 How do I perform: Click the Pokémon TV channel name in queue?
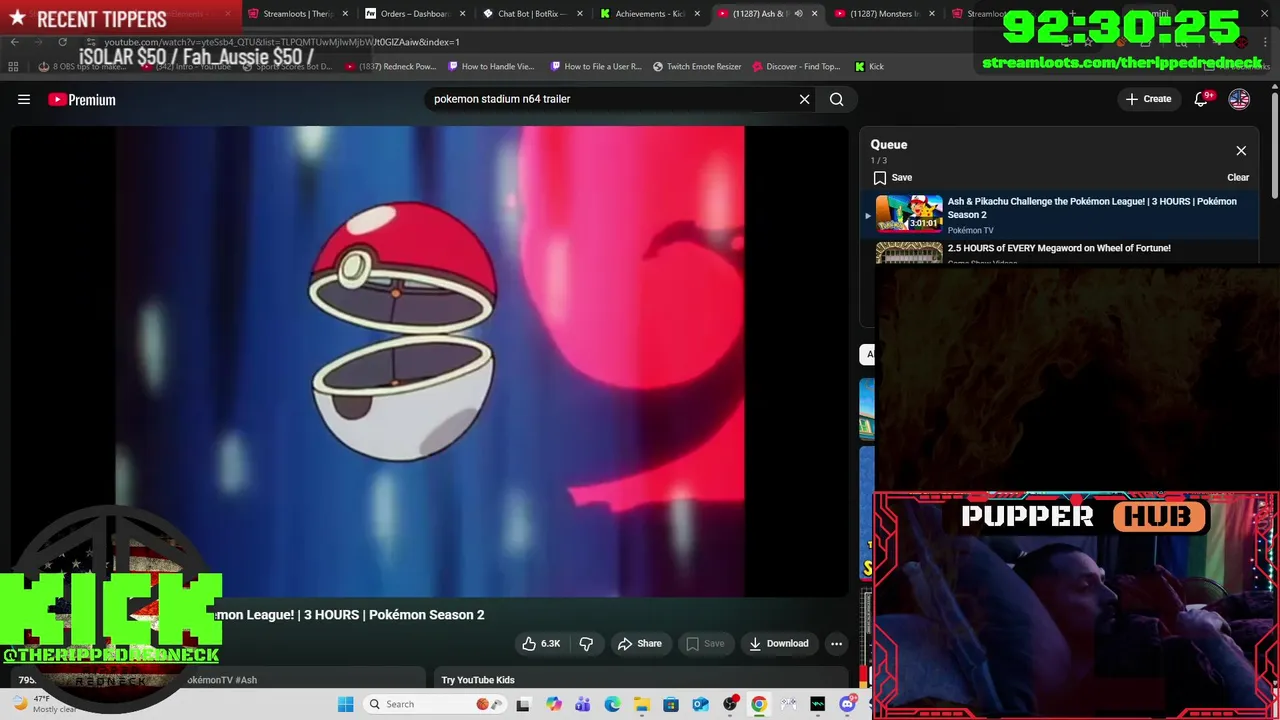[x=970, y=230]
